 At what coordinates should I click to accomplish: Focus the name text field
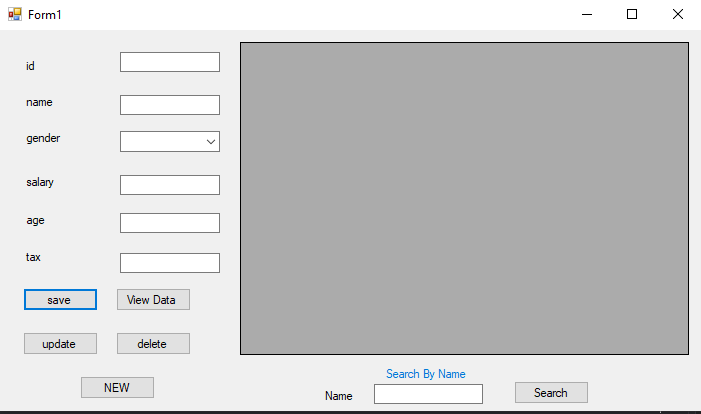point(170,105)
